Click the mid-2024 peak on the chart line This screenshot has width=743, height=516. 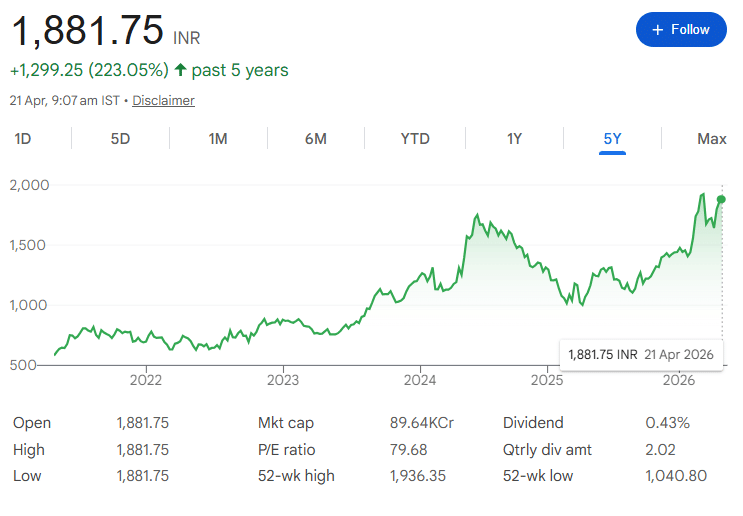[x=478, y=215]
